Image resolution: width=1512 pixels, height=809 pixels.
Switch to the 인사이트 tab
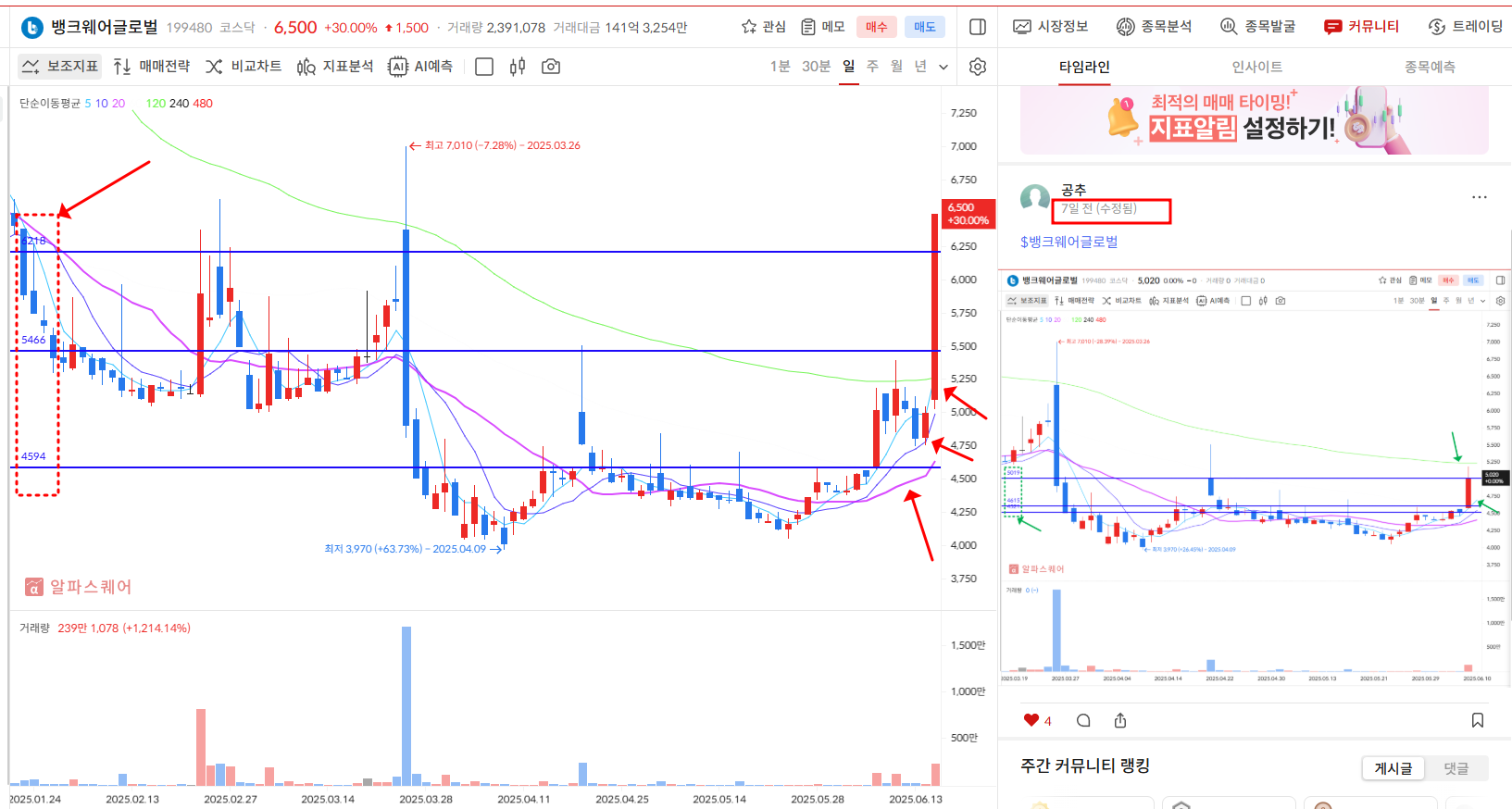pos(1257,67)
